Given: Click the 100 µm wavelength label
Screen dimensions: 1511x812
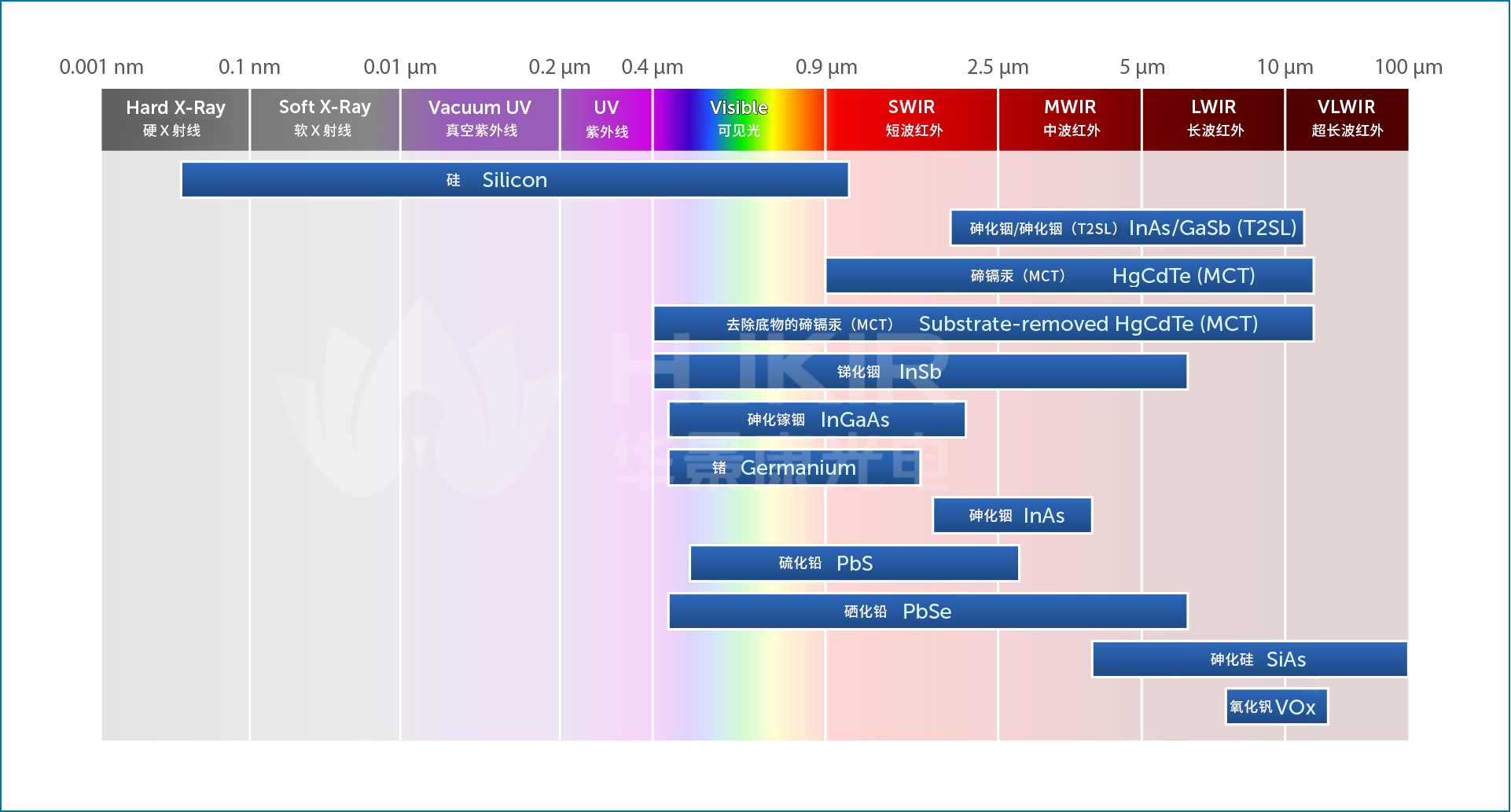Looking at the screenshot, I should (1409, 67).
